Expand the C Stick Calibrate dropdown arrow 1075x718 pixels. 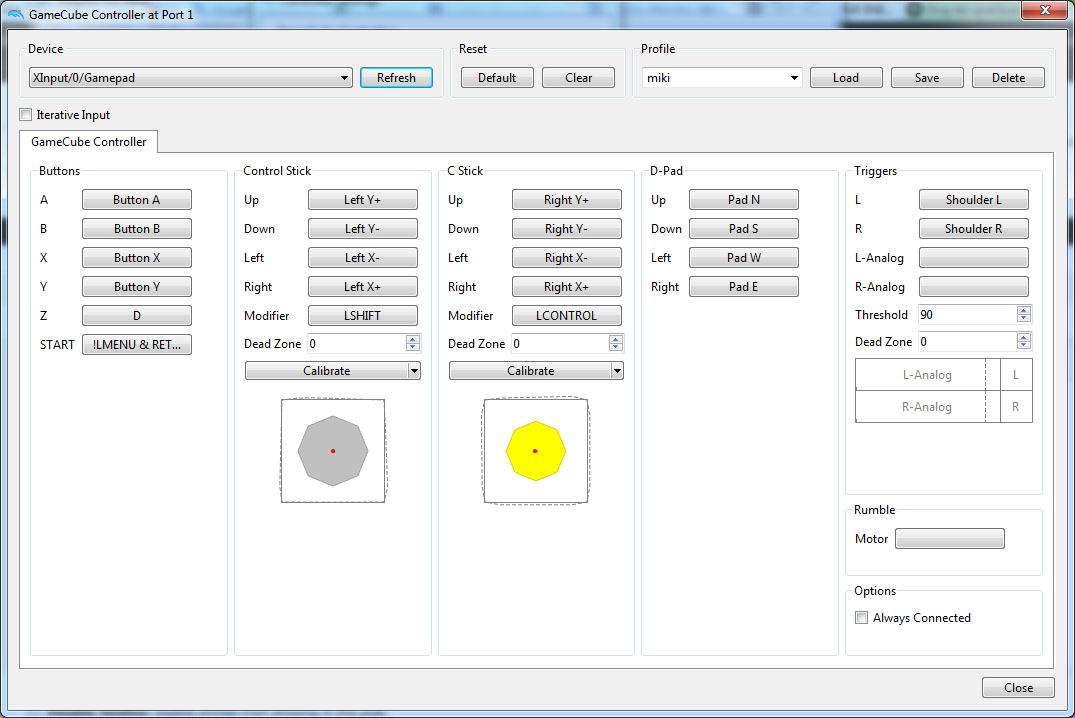tap(618, 371)
